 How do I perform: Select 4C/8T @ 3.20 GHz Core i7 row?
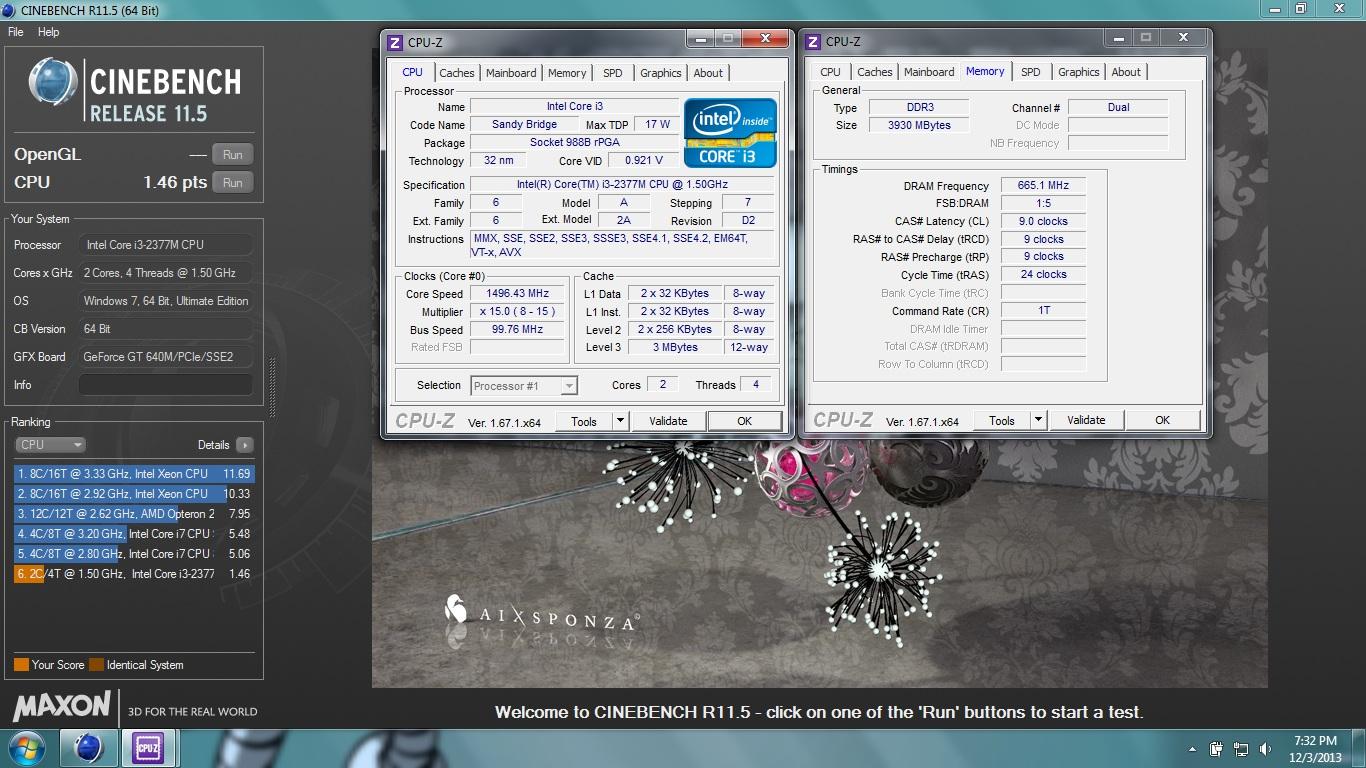(x=134, y=534)
